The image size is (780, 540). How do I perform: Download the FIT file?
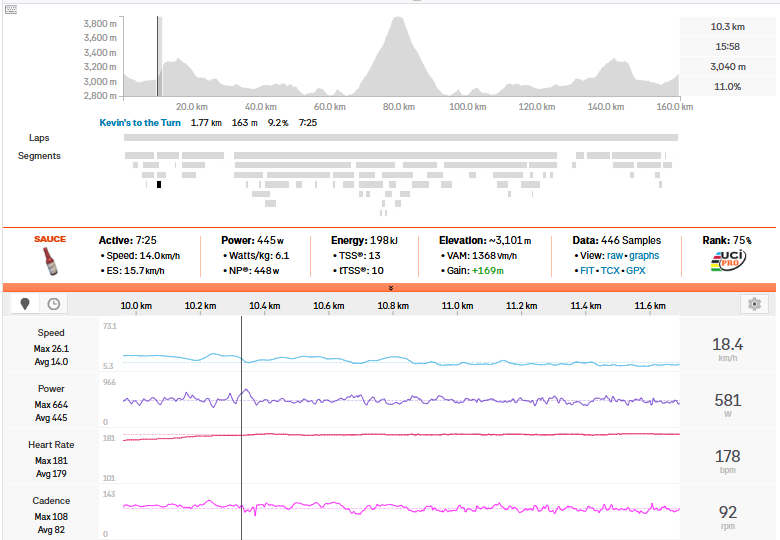coord(587,270)
